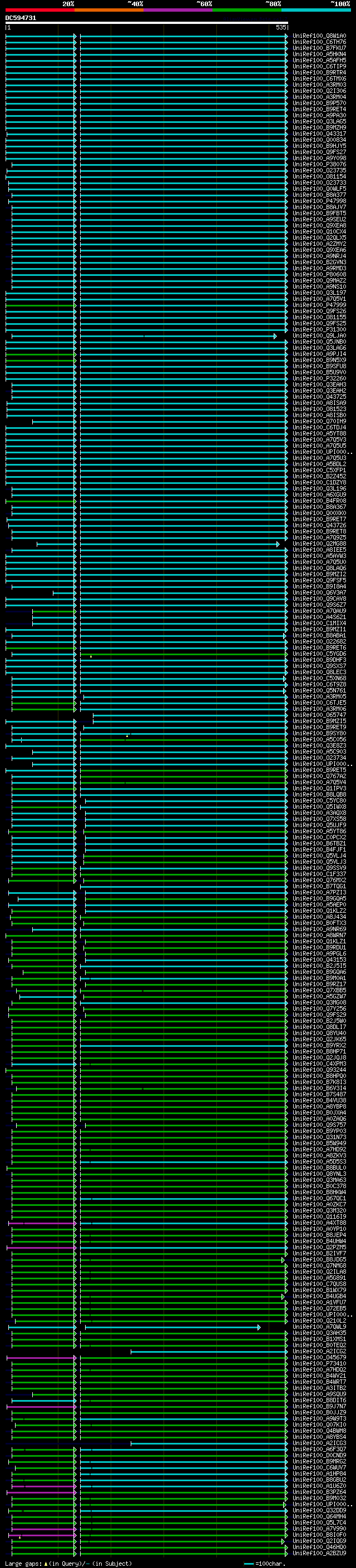Viewport: 356px width, 1568px height.
Task: Click label UniRef100_B8JDG5
Action: pos(319,1259)
